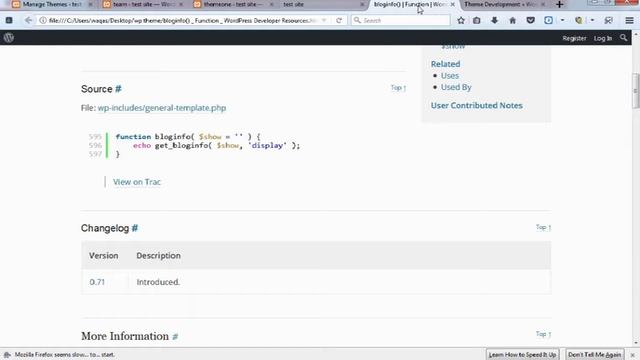Click the colored extension icon in toolbar
The image size is (640, 360).
click(578, 20)
